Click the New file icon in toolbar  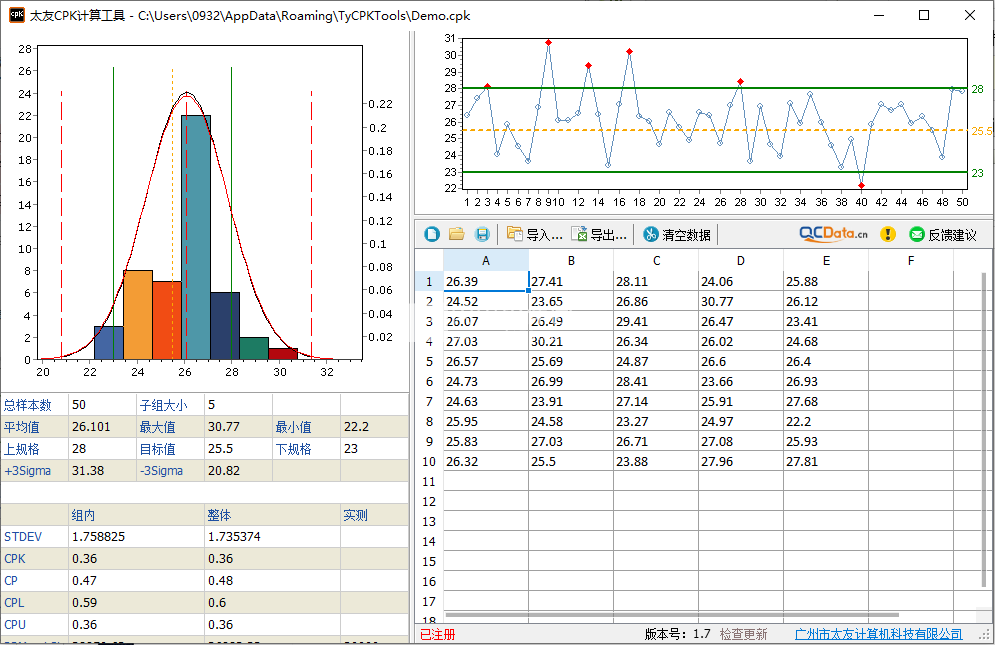pos(432,234)
